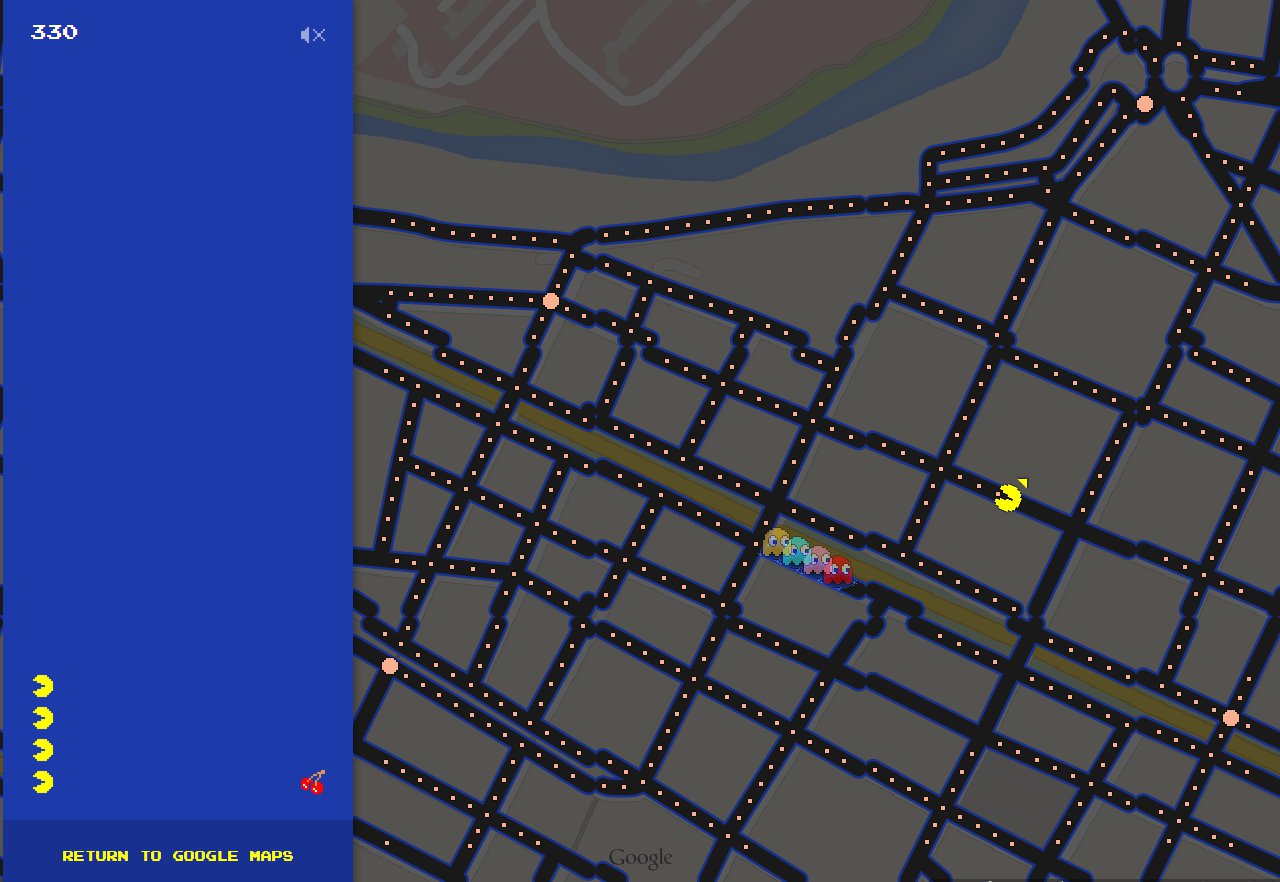Click the topmost Pac-Man life icon
Image resolution: width=1280 pixels, height=882 pixels.
[x=43, y=686]
